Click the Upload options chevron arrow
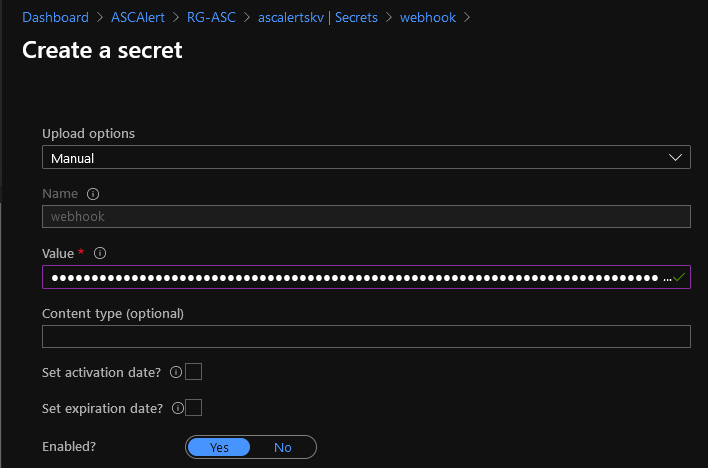The height and width of the screenshot is (468, 708). pos(677,157)
